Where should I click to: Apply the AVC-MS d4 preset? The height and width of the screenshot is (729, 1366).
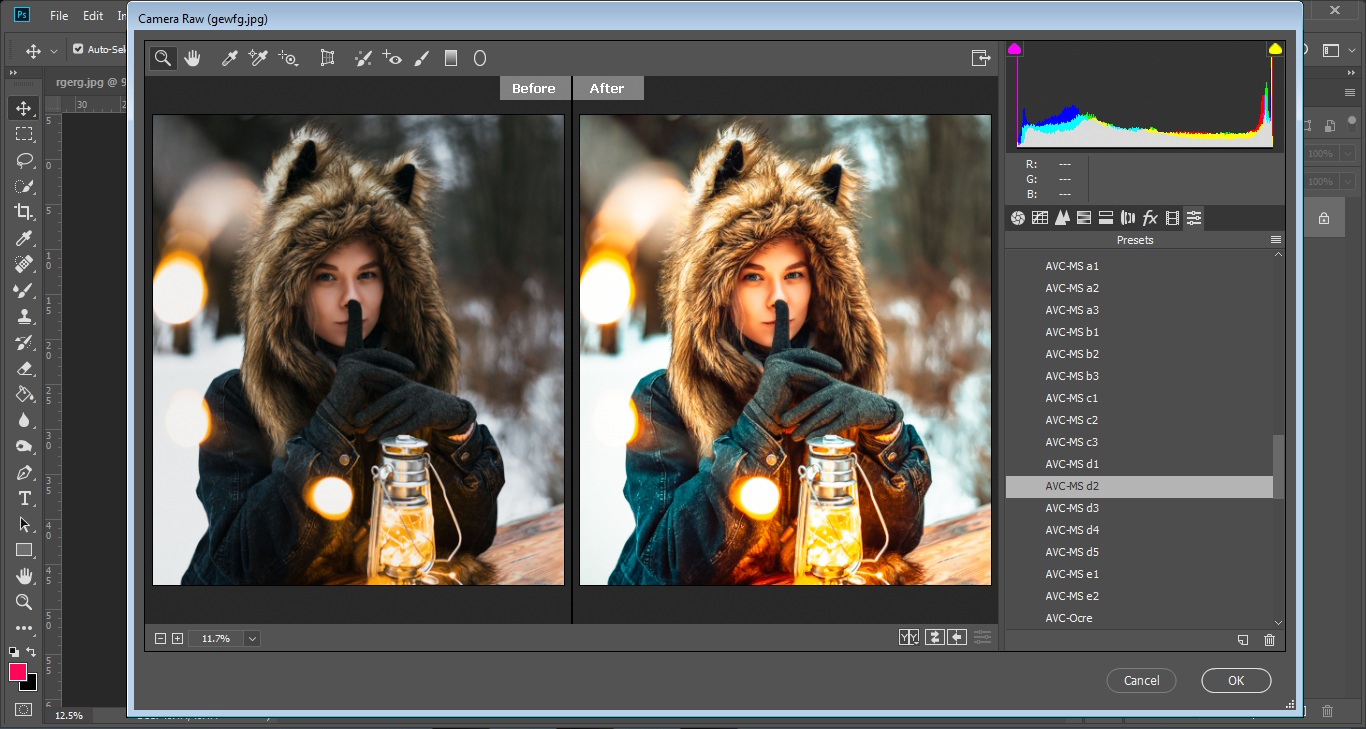(x=1139, y=530)
